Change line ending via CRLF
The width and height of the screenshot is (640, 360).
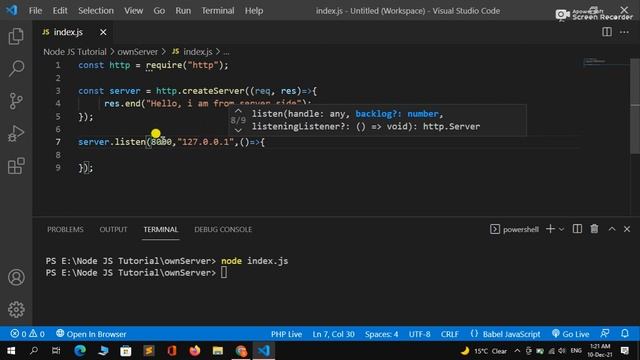click(x=449, y=334)
